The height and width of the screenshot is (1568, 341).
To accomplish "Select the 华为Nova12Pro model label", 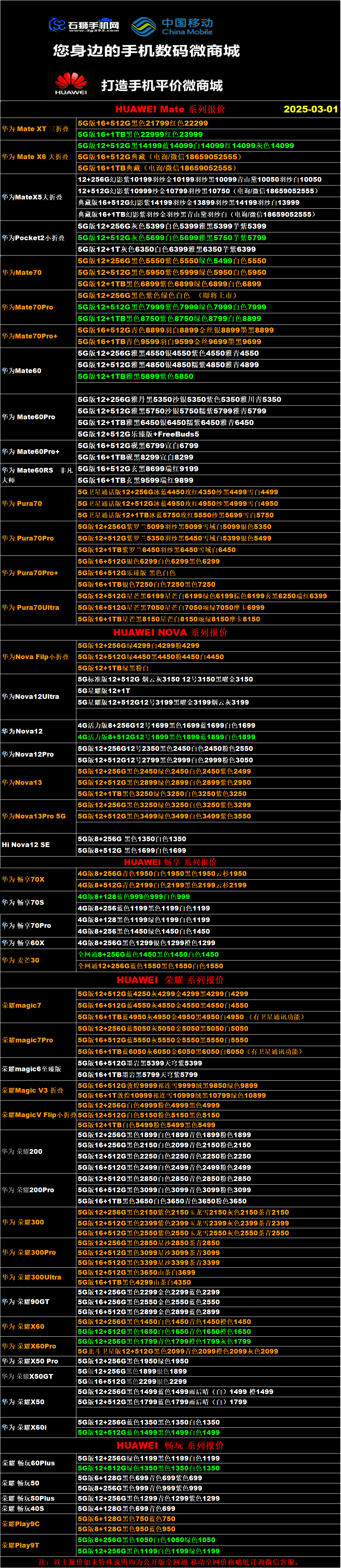I will 28,754.
